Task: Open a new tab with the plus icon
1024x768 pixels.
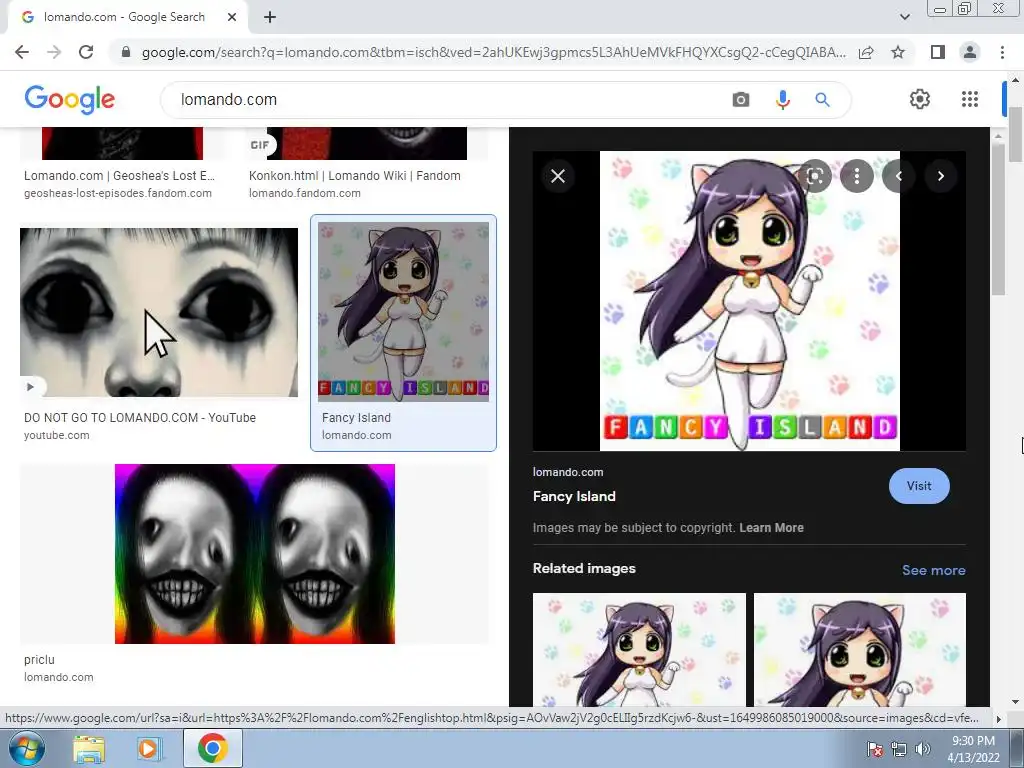Action: 270,18
